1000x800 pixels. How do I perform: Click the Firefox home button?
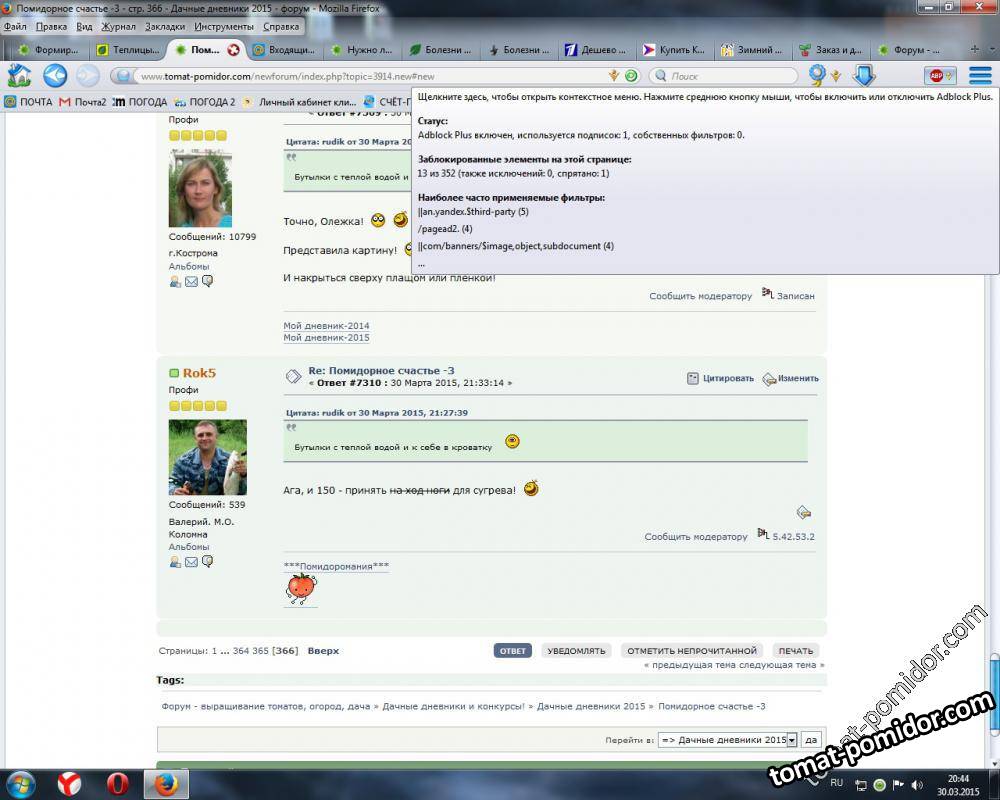(19, 75)
